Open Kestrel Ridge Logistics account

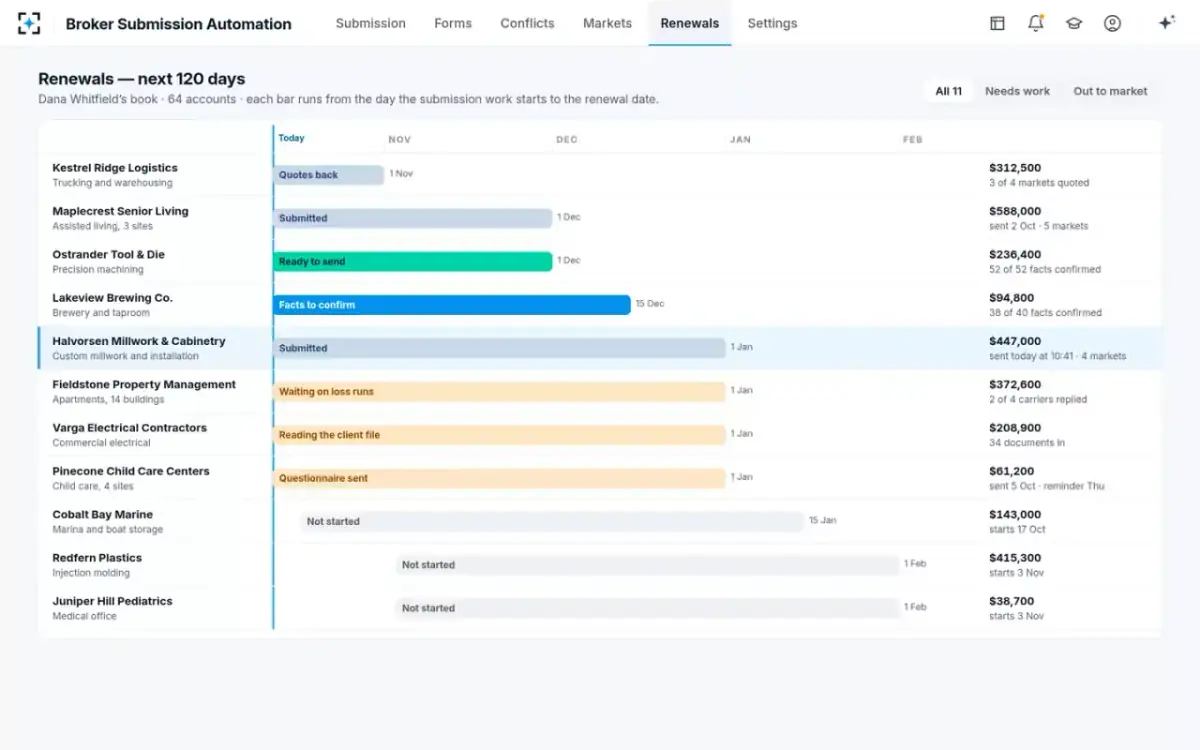tap(115, 168)
